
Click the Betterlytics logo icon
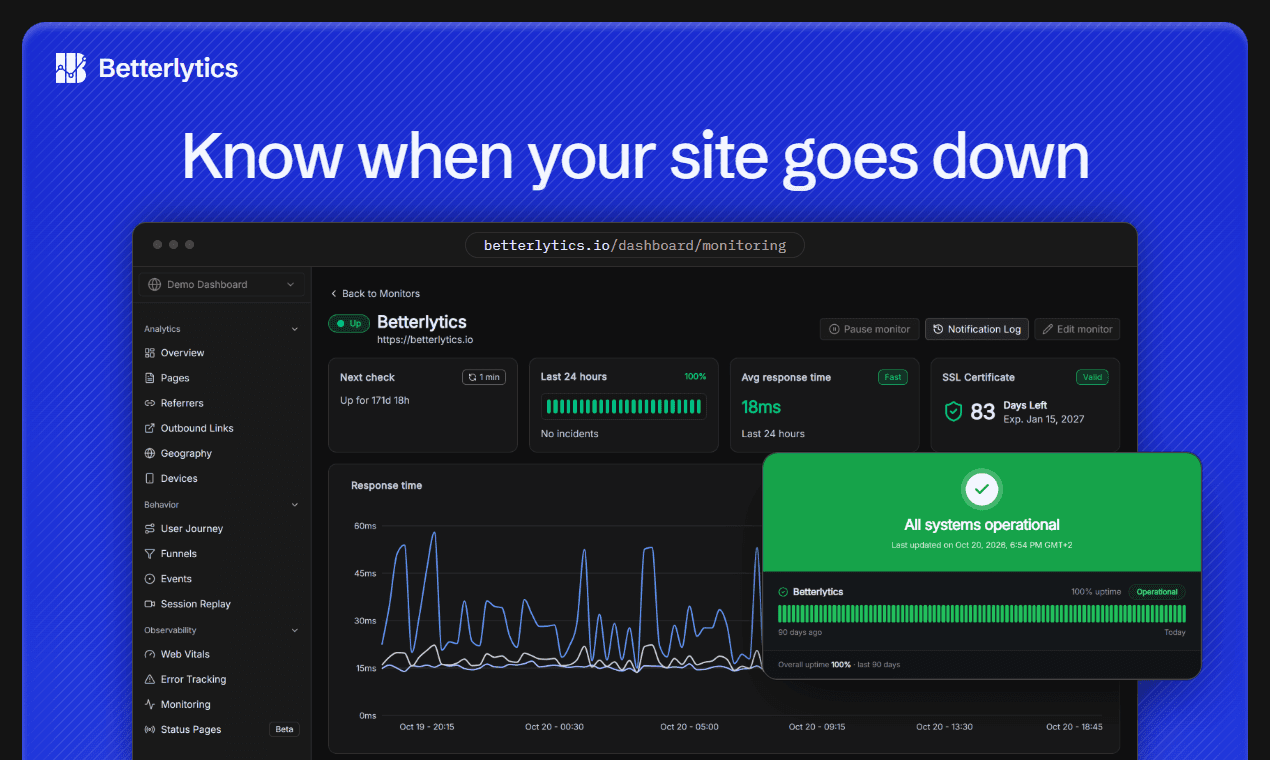[x=71, y=68]
